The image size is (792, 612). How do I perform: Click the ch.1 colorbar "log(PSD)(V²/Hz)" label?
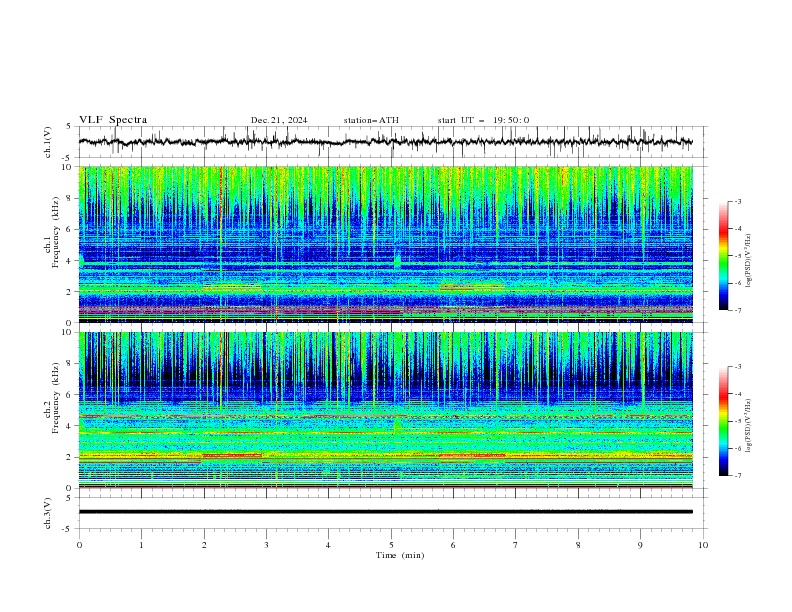pyautogui.click(x=749, y=261)
